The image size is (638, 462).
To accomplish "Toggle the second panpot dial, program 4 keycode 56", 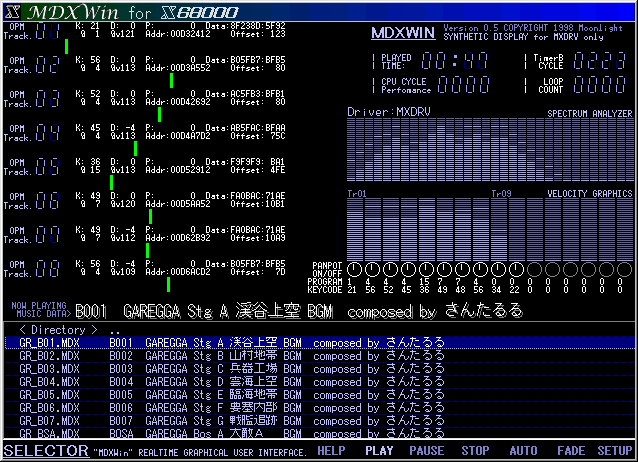I will tap(372, 269).
